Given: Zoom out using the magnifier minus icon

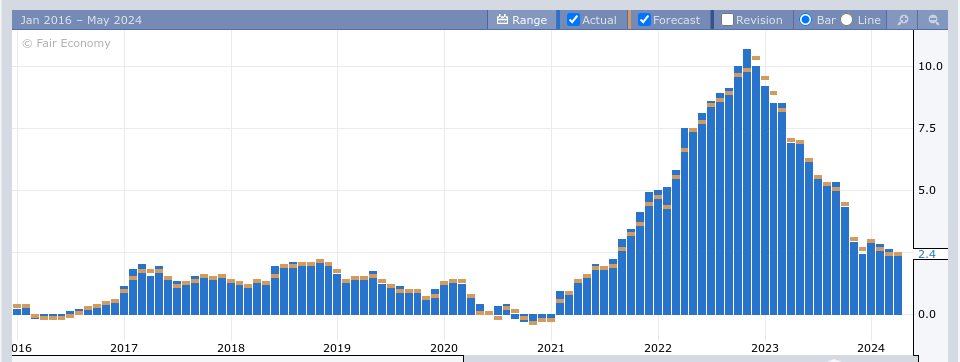Looking at the screenshot, I should pyautogui.click(x=933, y=20).
